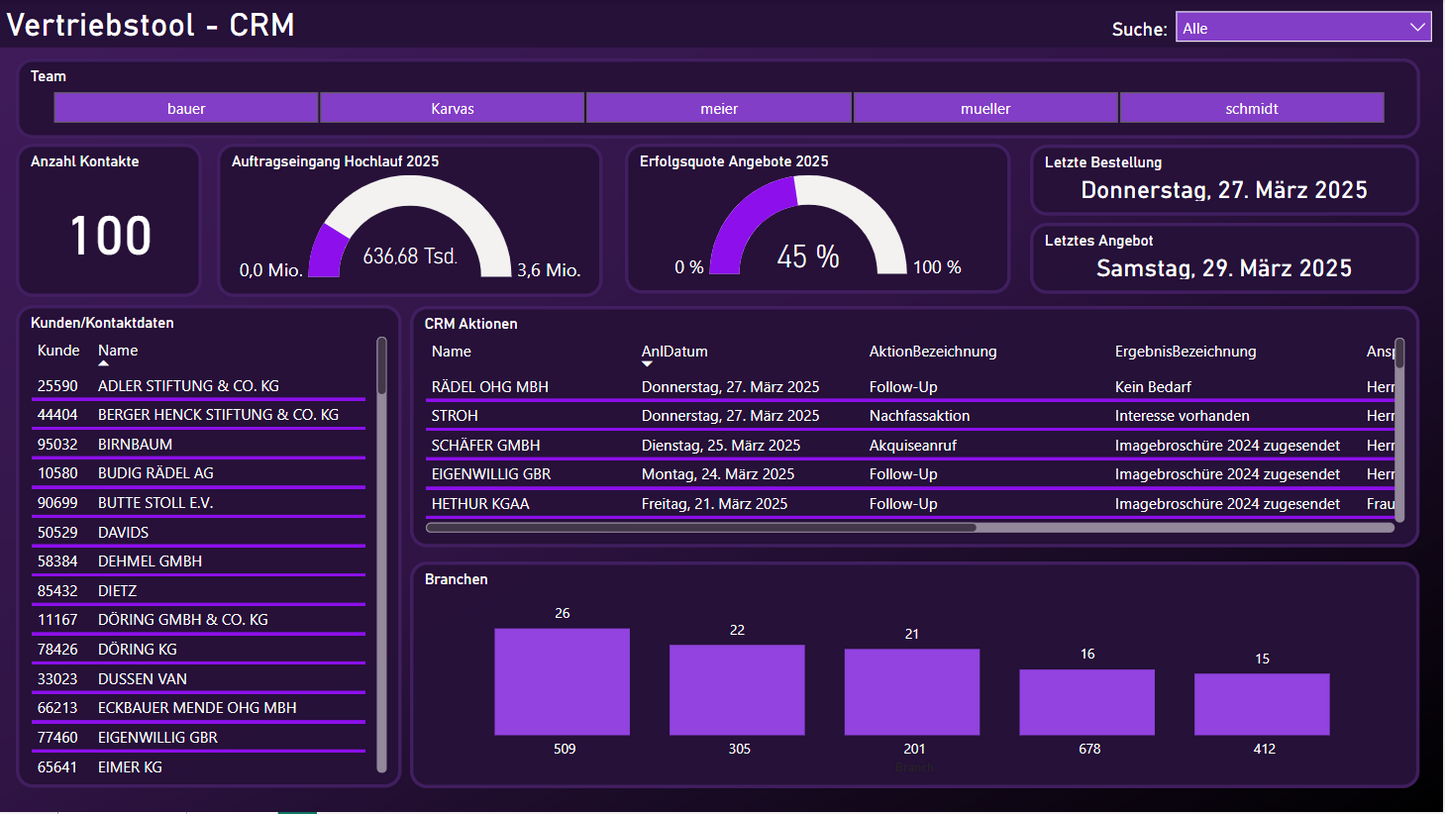This screenshot has width=1445, height=814.
Task: Toggle schmidt team filter
Action: click(1251, 108)
